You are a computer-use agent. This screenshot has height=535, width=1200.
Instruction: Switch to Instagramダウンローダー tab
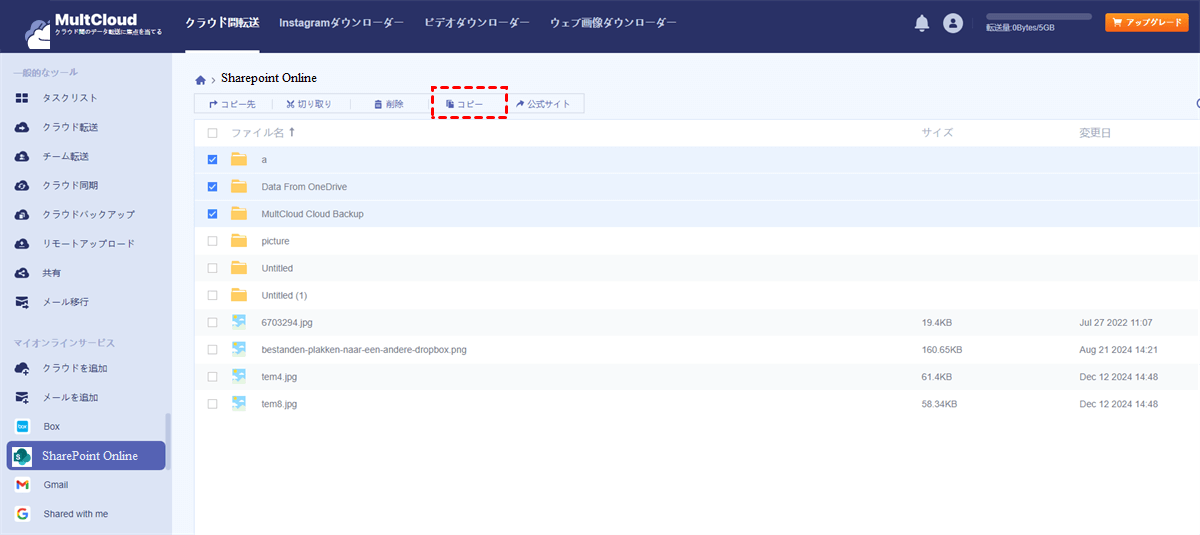point(341,22)
